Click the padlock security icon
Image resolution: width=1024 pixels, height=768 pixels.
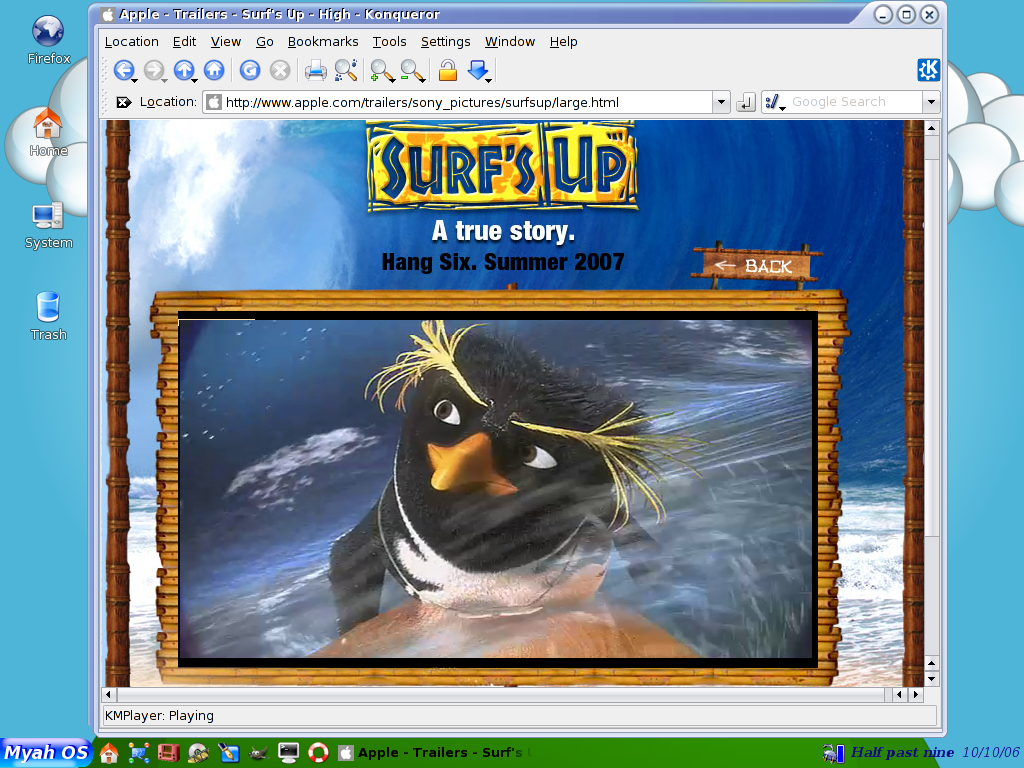tap(447, 70)
